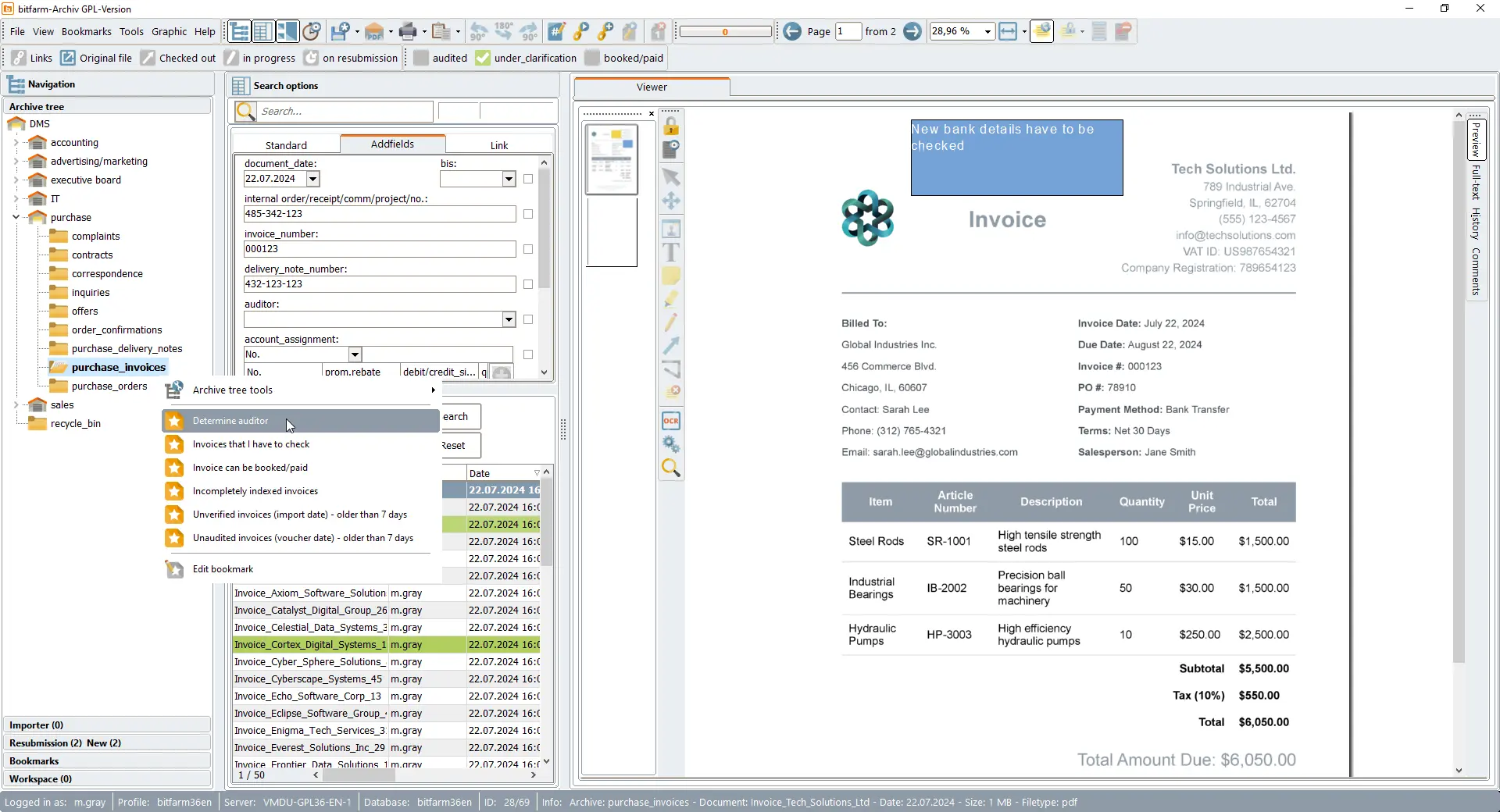Go to next page arrow
Image resolution: width=1500 pixels, height=812 pixels.
(912, 31)
